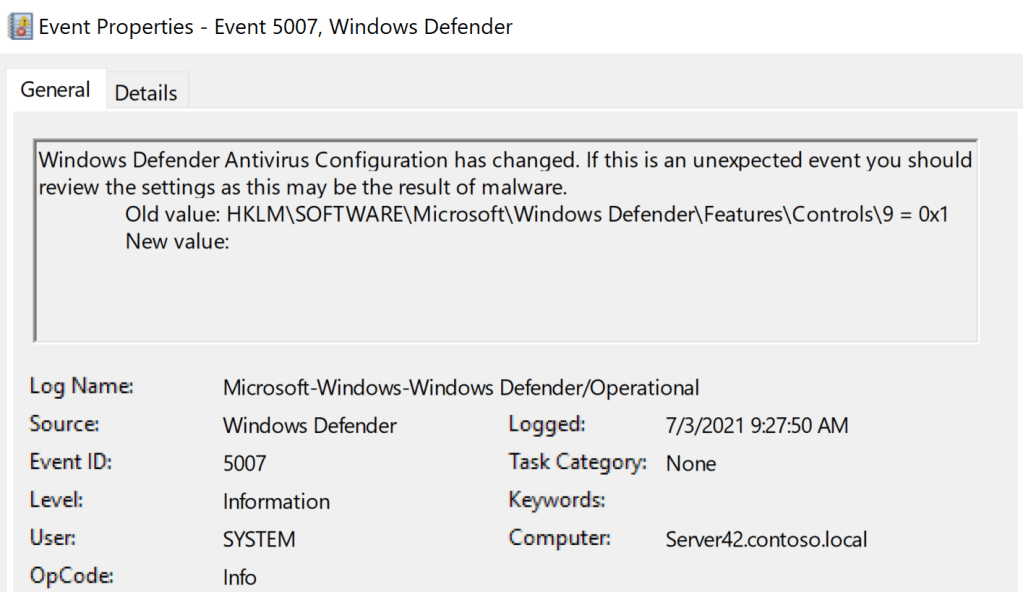
Task: Click the Computer value Server42.contoso.local
Action: 766,540
